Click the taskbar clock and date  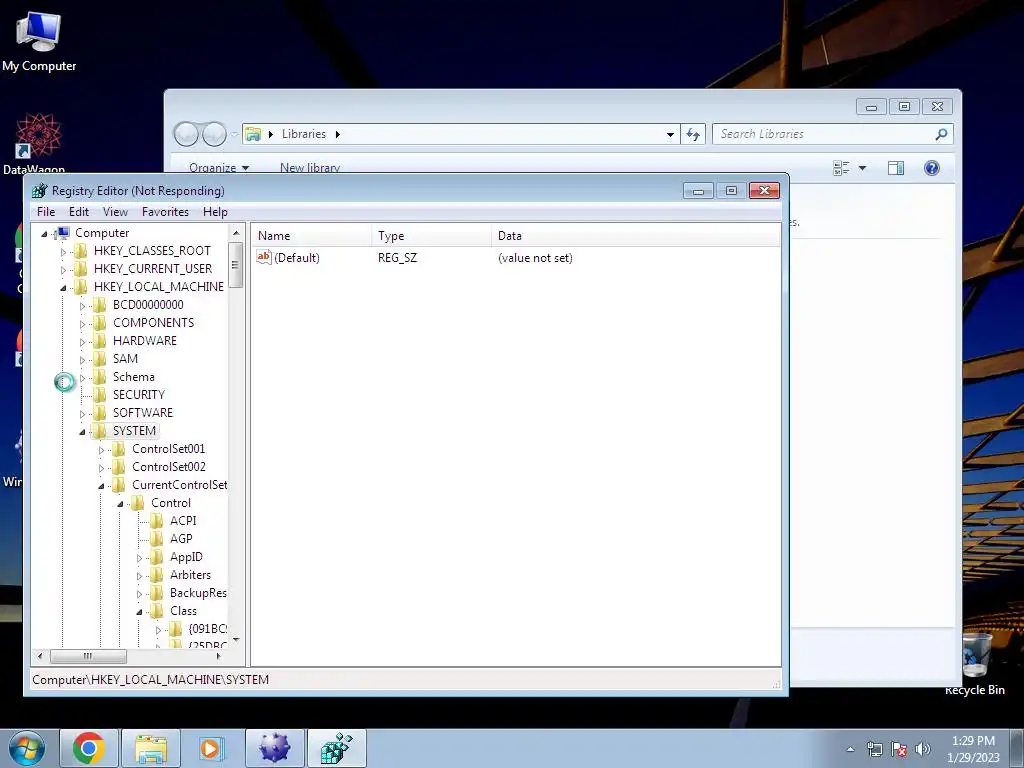click(x=973, y=749)
